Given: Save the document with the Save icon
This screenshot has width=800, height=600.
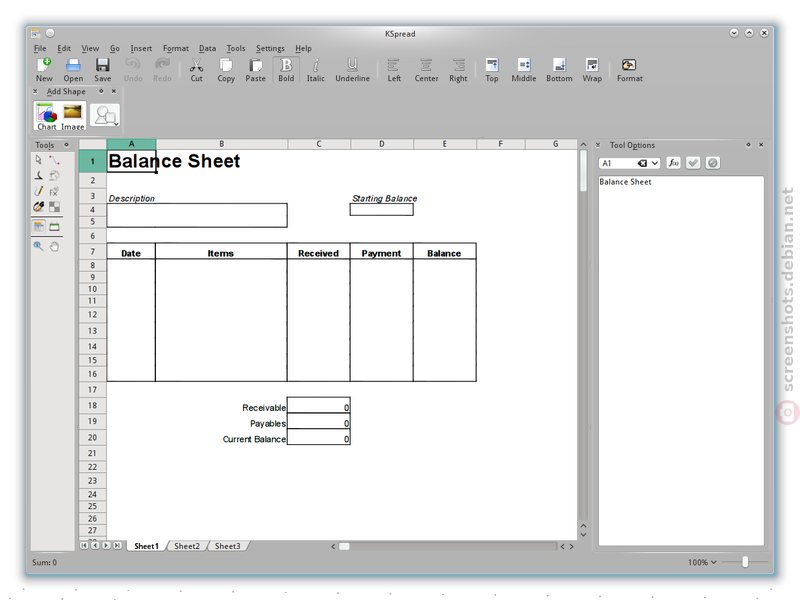Looking at the screenshot, I should point(103,70).
